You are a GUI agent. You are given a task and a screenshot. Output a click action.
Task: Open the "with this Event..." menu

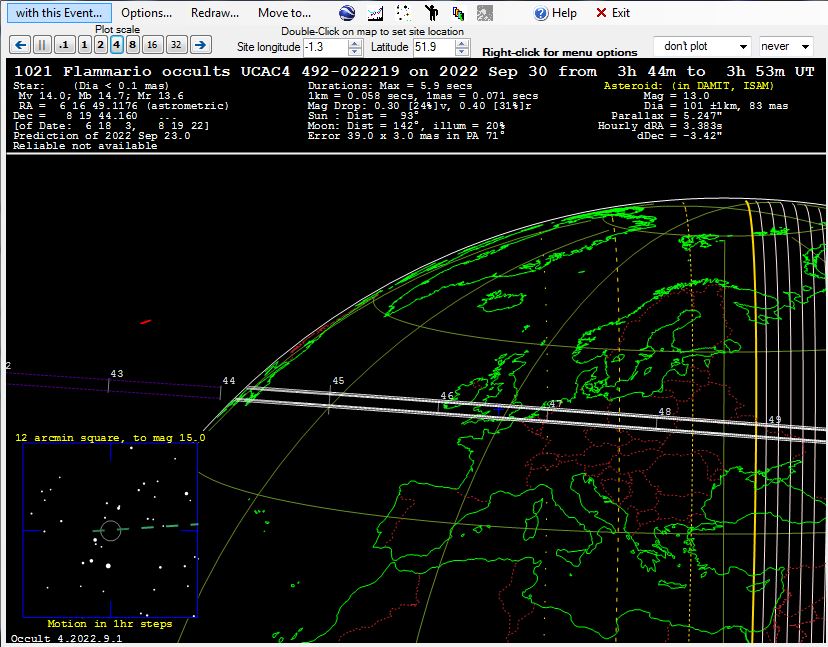pyautogui.click(x=59, y=13)
